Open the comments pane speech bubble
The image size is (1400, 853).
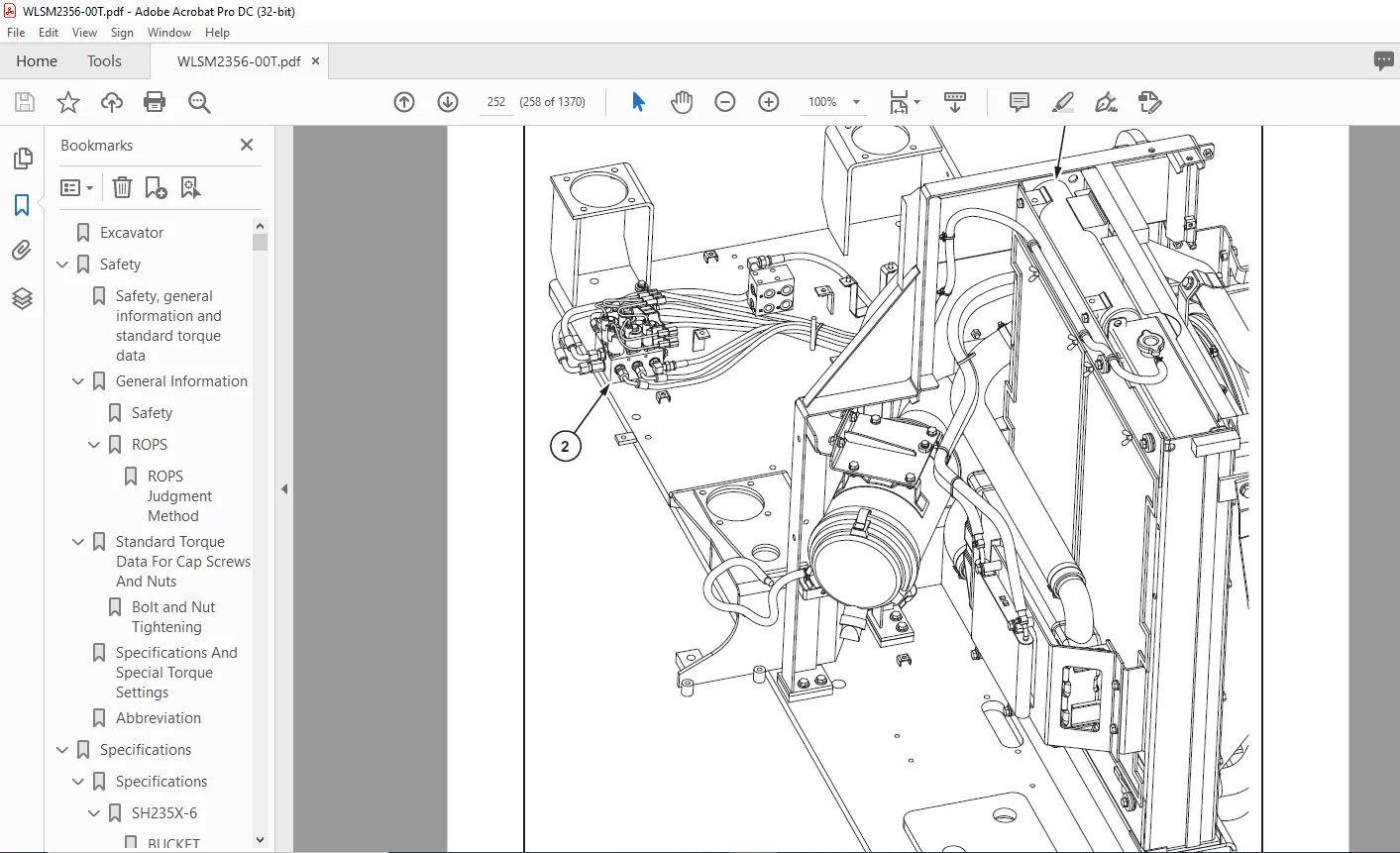tap(1384, 61)
